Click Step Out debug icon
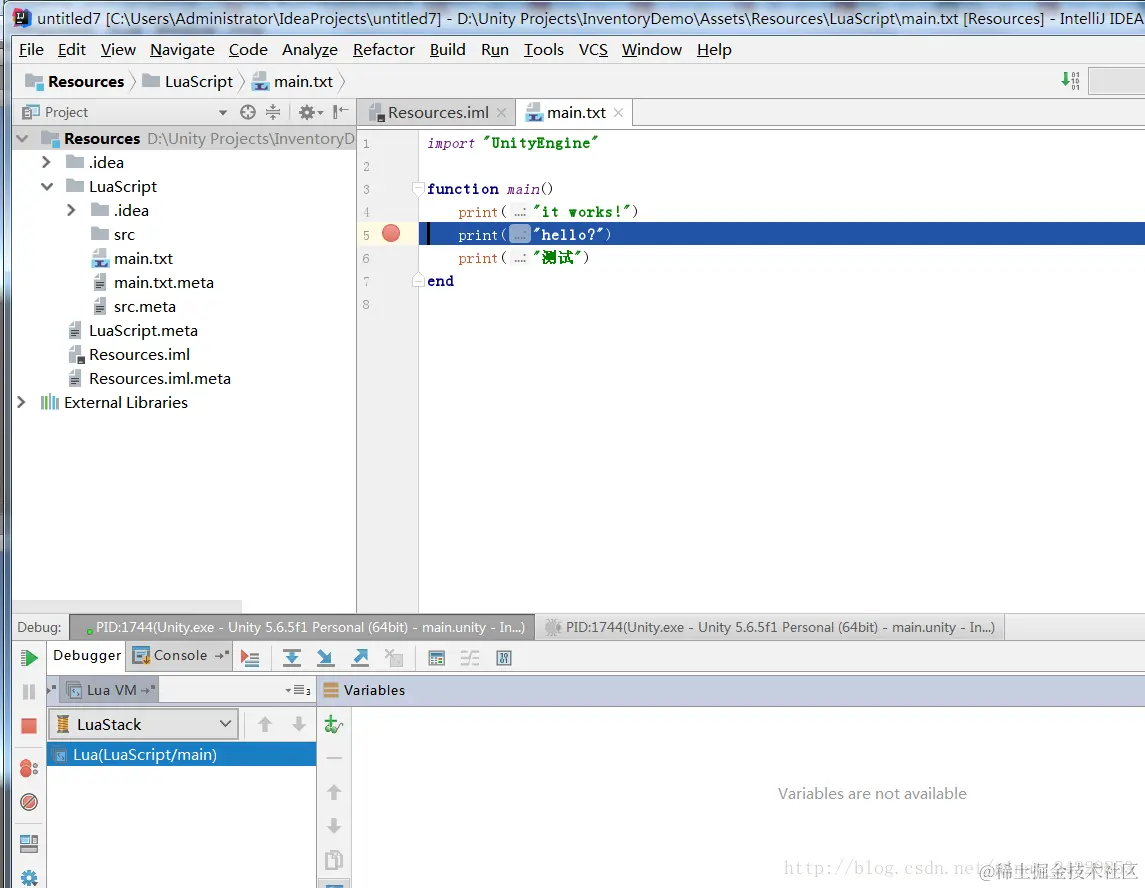 (x=361, y=658)
